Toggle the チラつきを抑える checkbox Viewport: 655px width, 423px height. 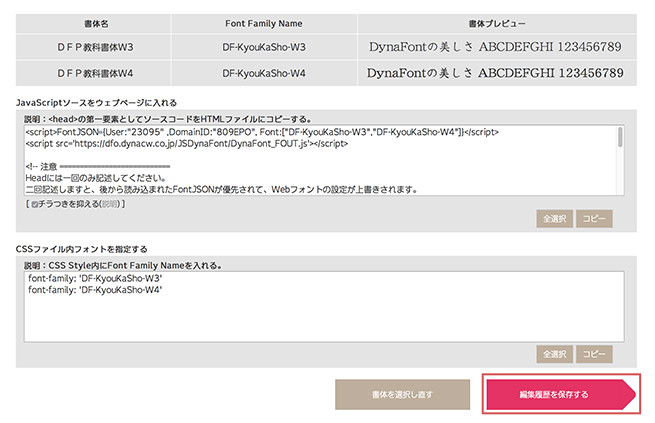(35, 205)
